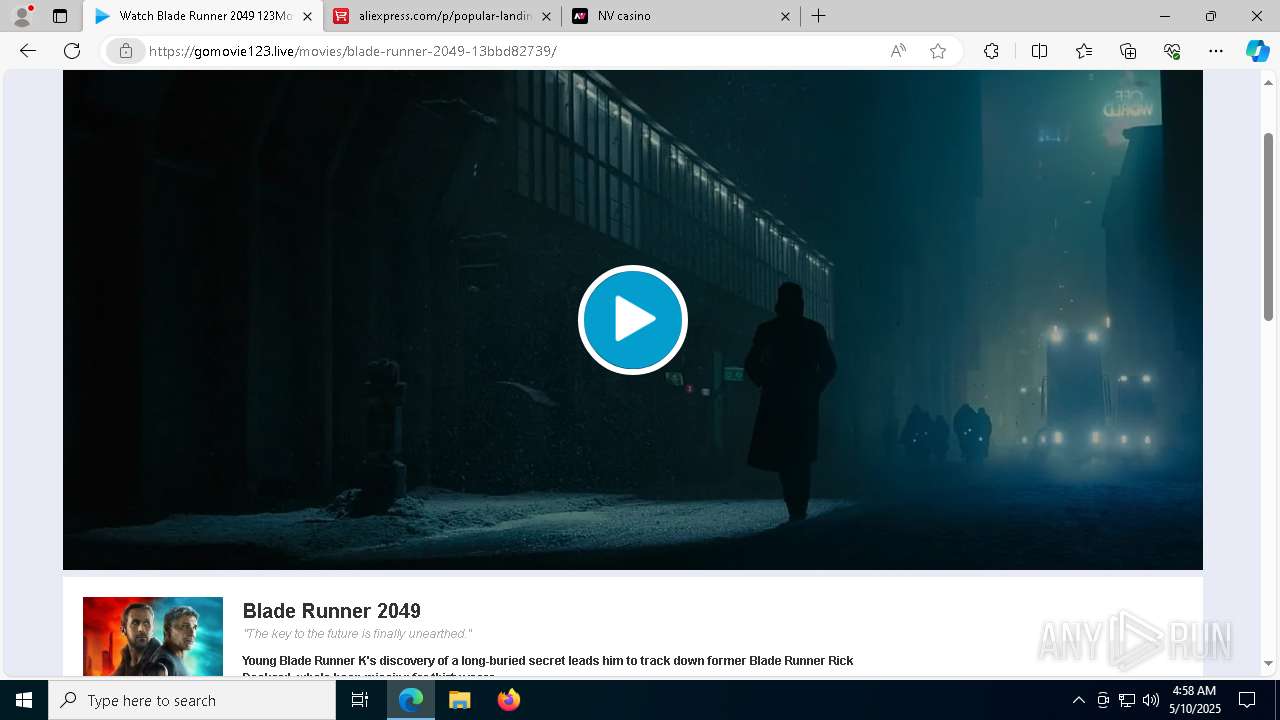Open the Favorites list
The height and width of the screenshot is (720, 1280).
pyautogui.click(x=1084, y=51)
